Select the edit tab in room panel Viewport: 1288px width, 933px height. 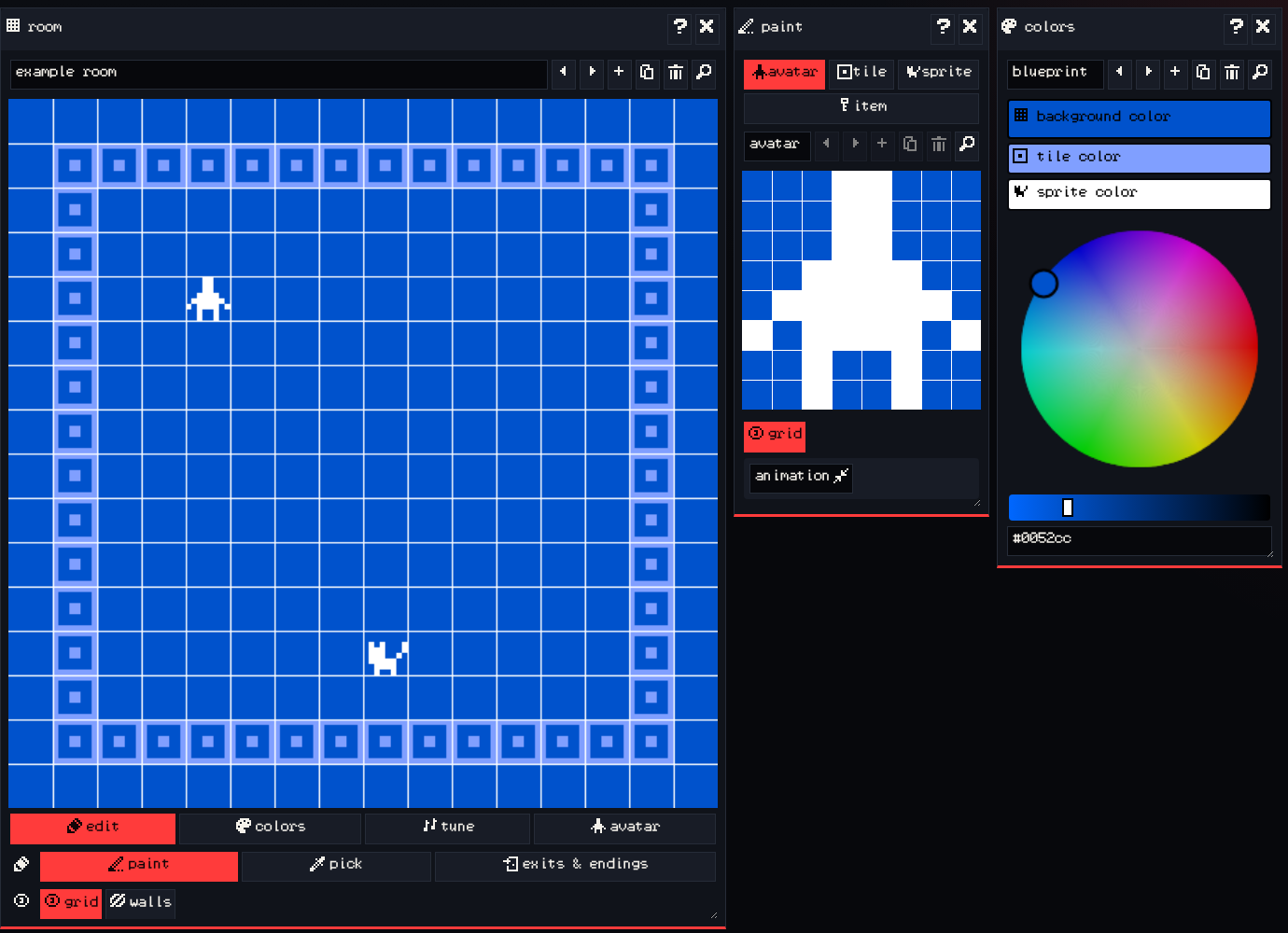click(92, 829)
